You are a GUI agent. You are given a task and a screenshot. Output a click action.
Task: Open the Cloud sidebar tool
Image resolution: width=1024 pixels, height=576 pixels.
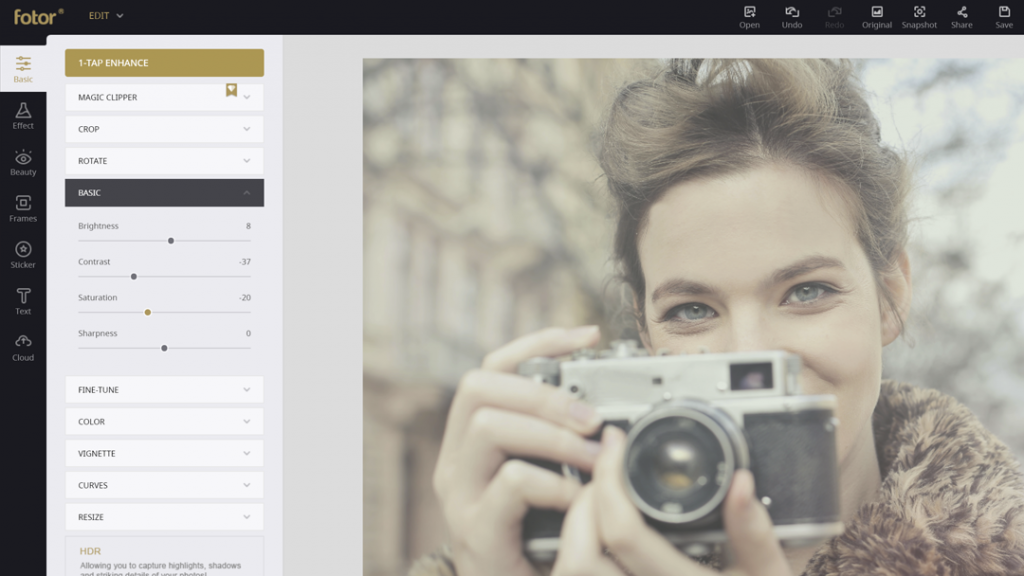coord(23,347)
